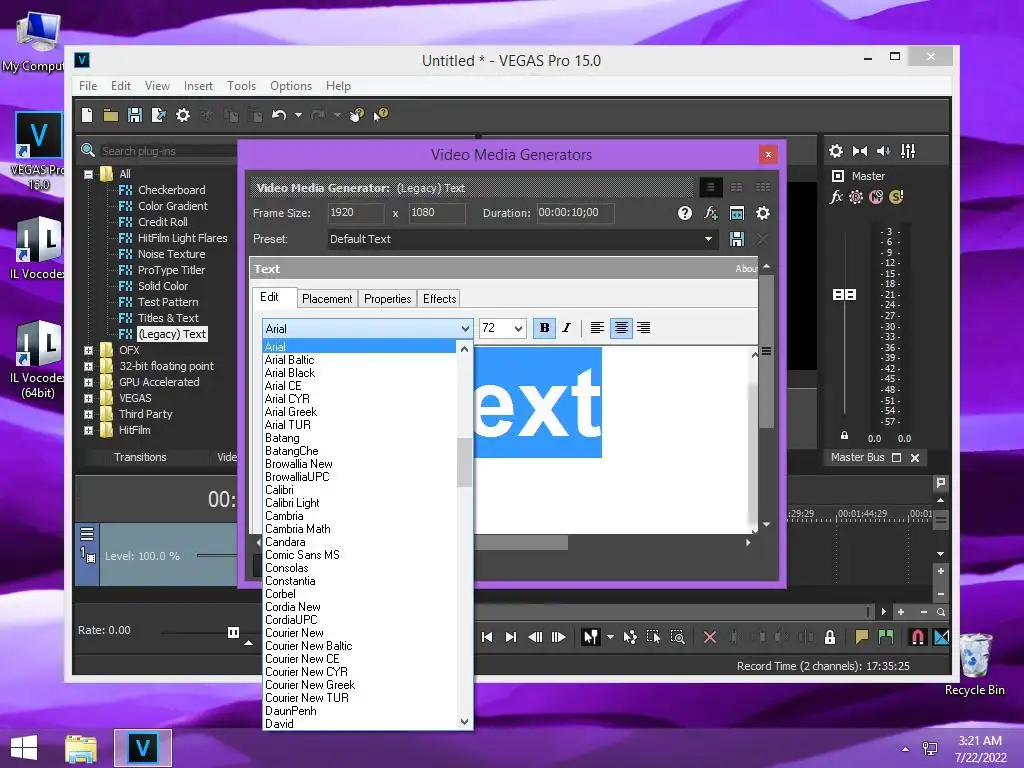Click the question mark help icon in generator

(684, 213)
